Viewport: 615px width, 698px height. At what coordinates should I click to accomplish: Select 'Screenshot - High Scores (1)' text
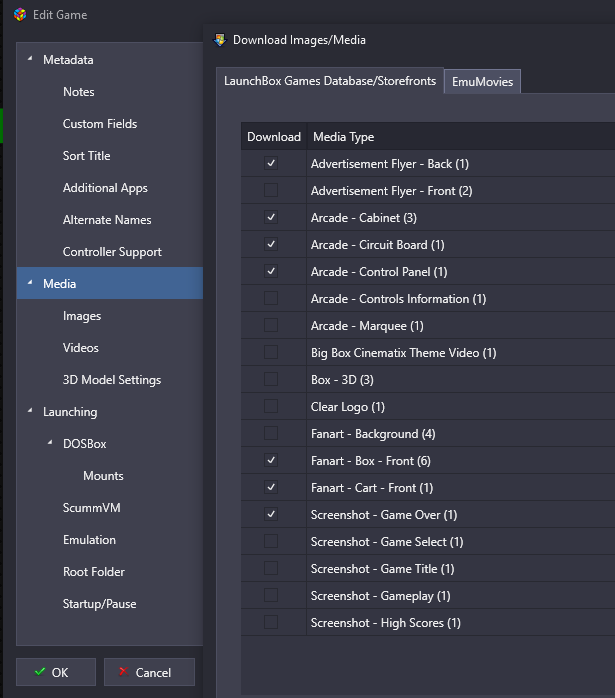point(386,623)
